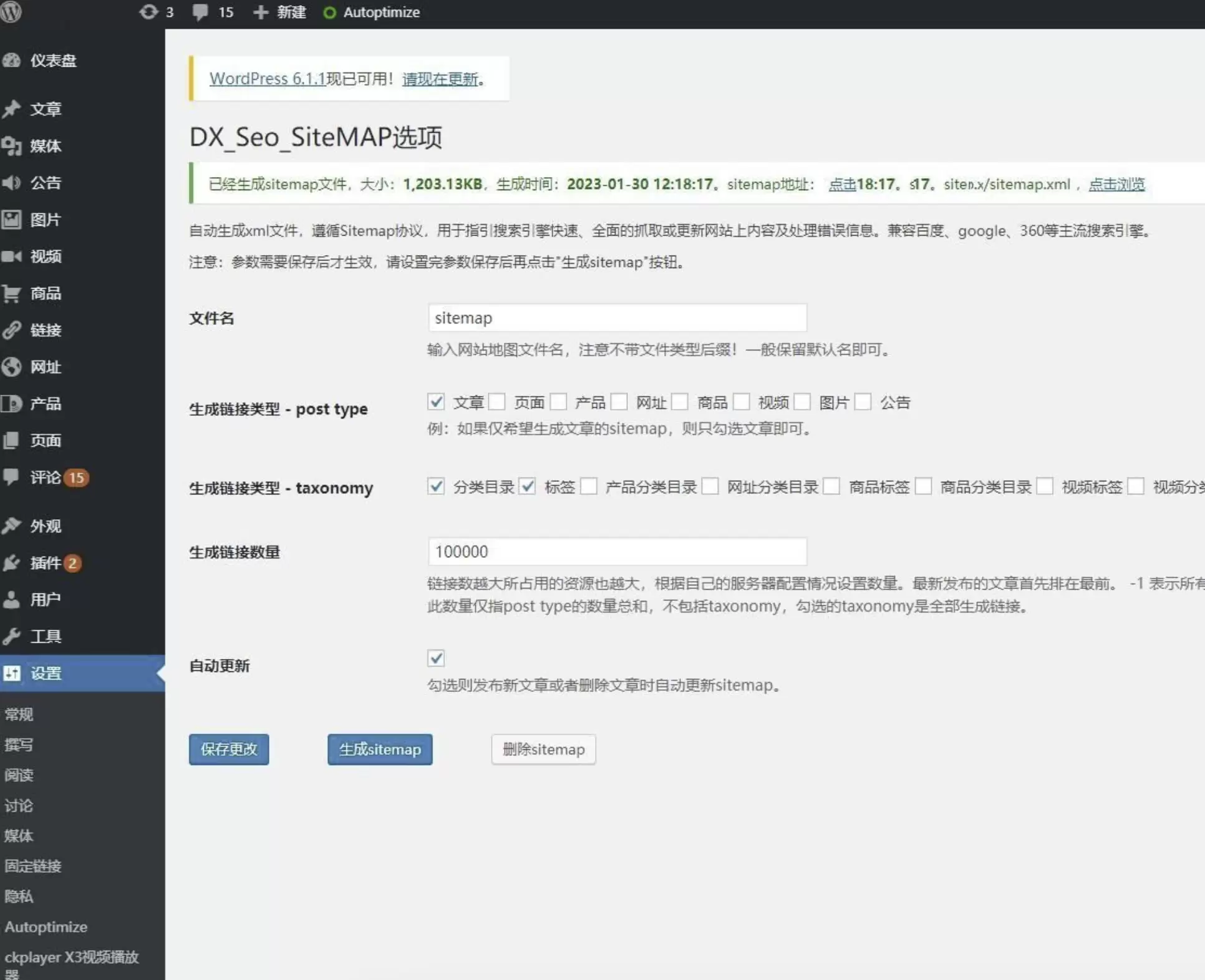Click 删除sitemap button
Viewport: 1205px width, 980px height.
point(543,749)
